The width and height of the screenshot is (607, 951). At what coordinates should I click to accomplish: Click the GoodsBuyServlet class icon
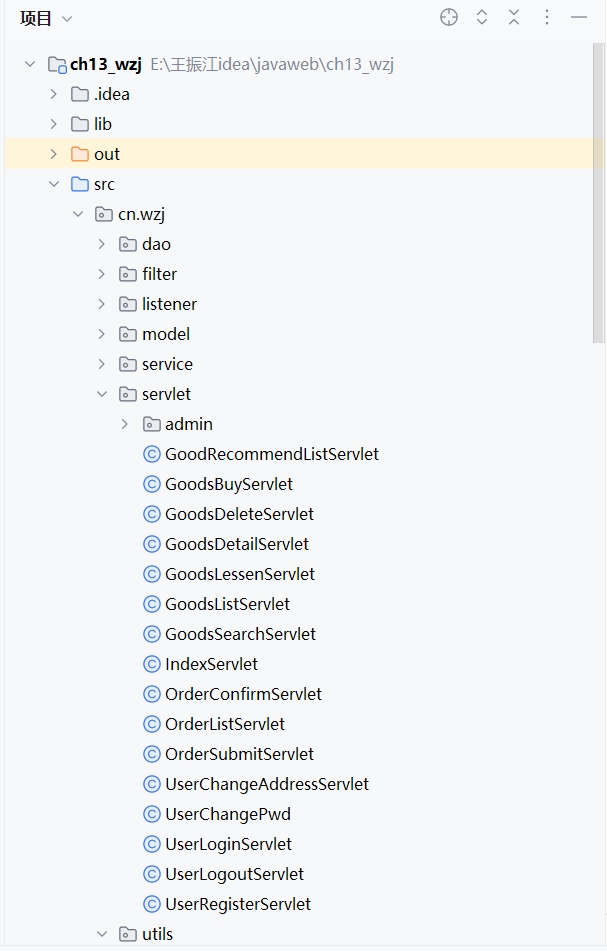tap(152, 484)
